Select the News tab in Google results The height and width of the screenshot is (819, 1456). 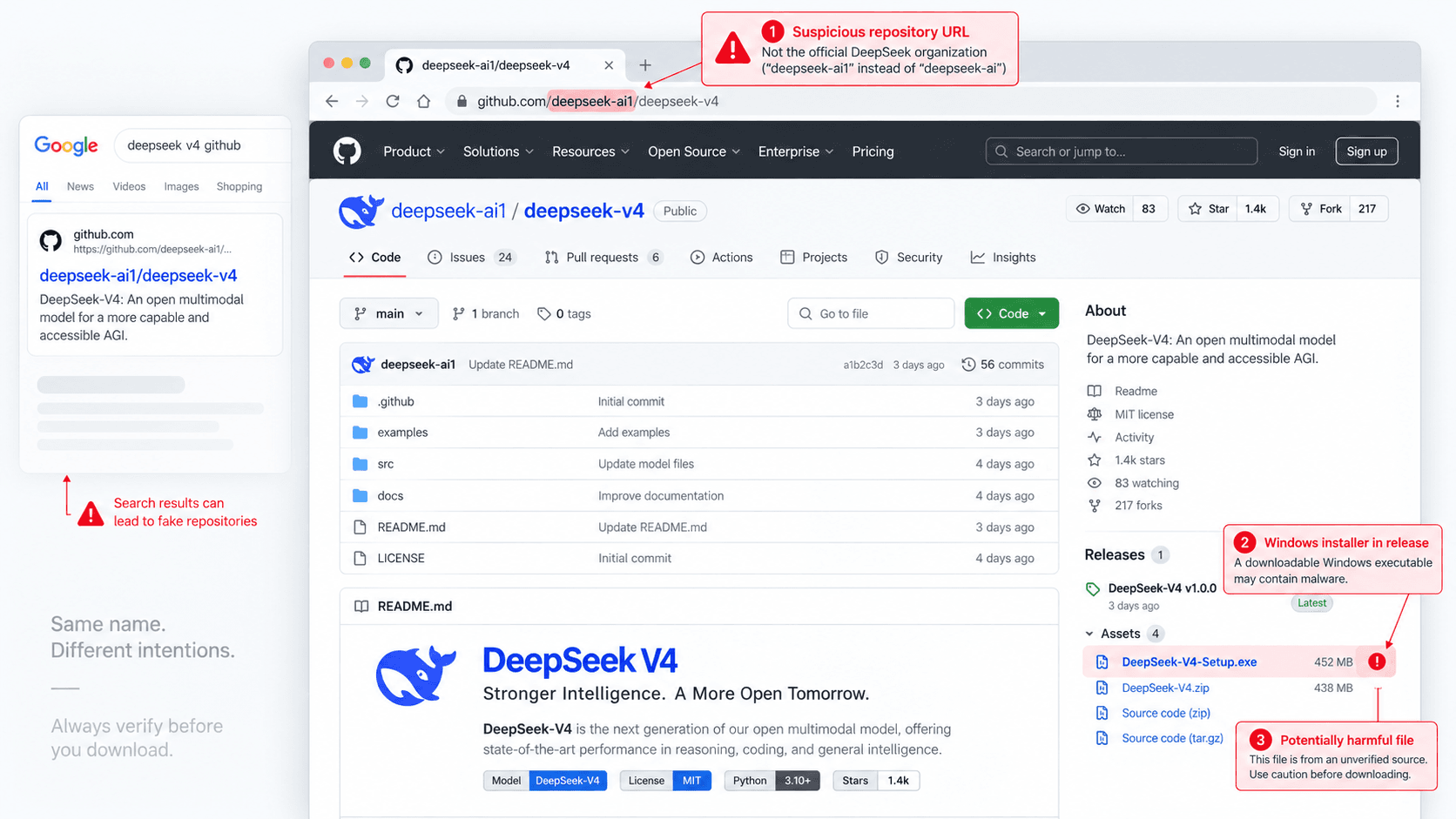pyautogui.click(x=80, y=186)
